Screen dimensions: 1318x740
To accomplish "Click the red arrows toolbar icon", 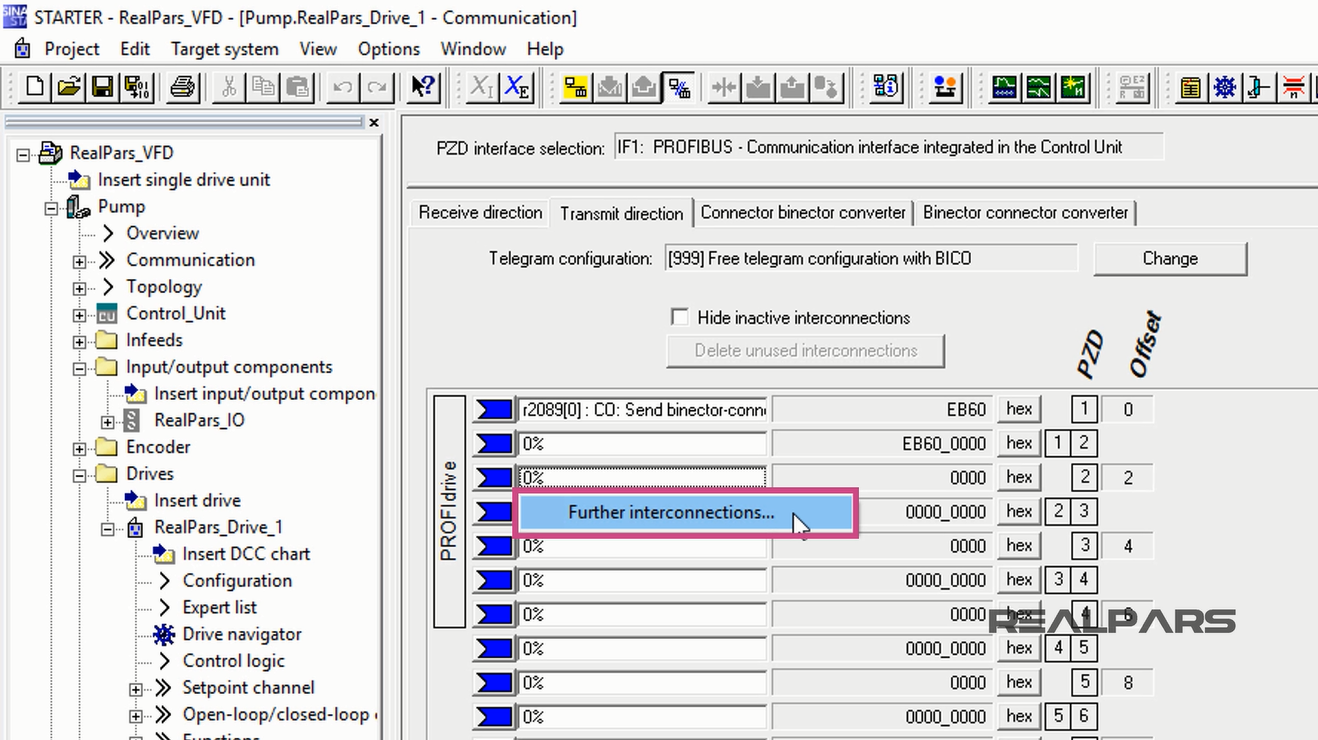I will [1293, 87].
